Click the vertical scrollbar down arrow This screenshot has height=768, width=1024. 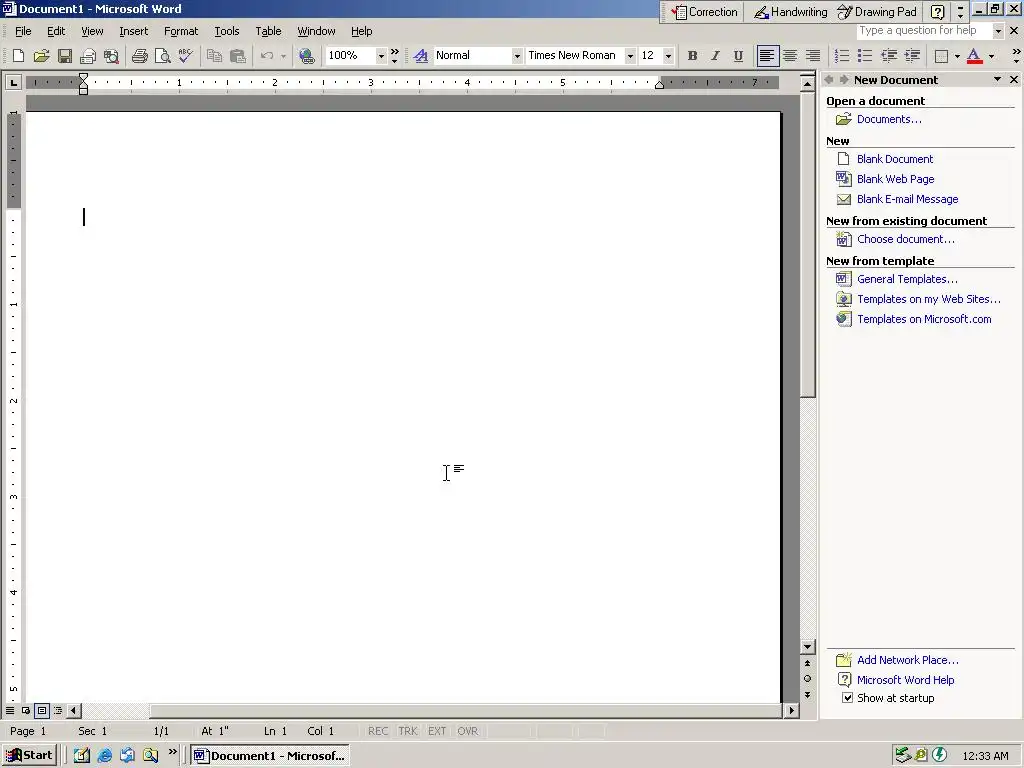point(807,647)
